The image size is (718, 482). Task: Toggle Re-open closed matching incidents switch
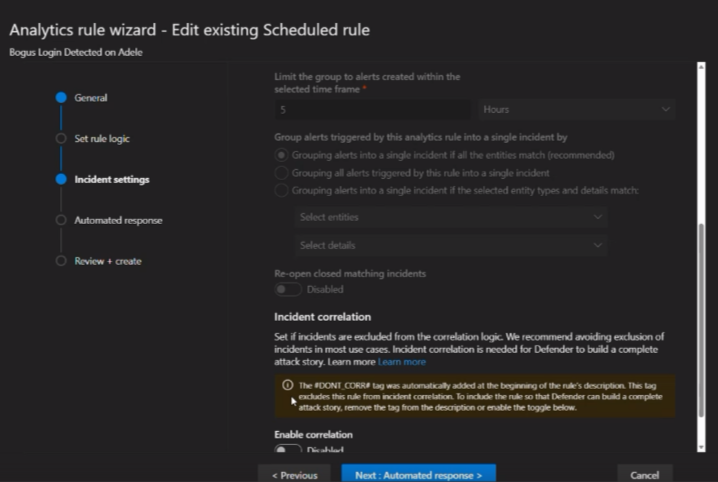coord(289,289)
